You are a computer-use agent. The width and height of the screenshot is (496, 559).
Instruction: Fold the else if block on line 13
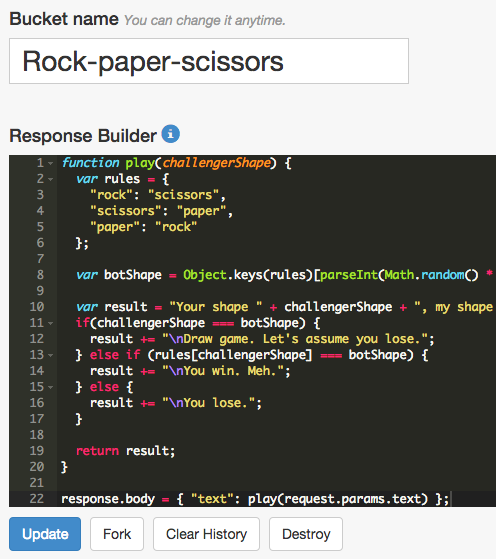point(50,355)
